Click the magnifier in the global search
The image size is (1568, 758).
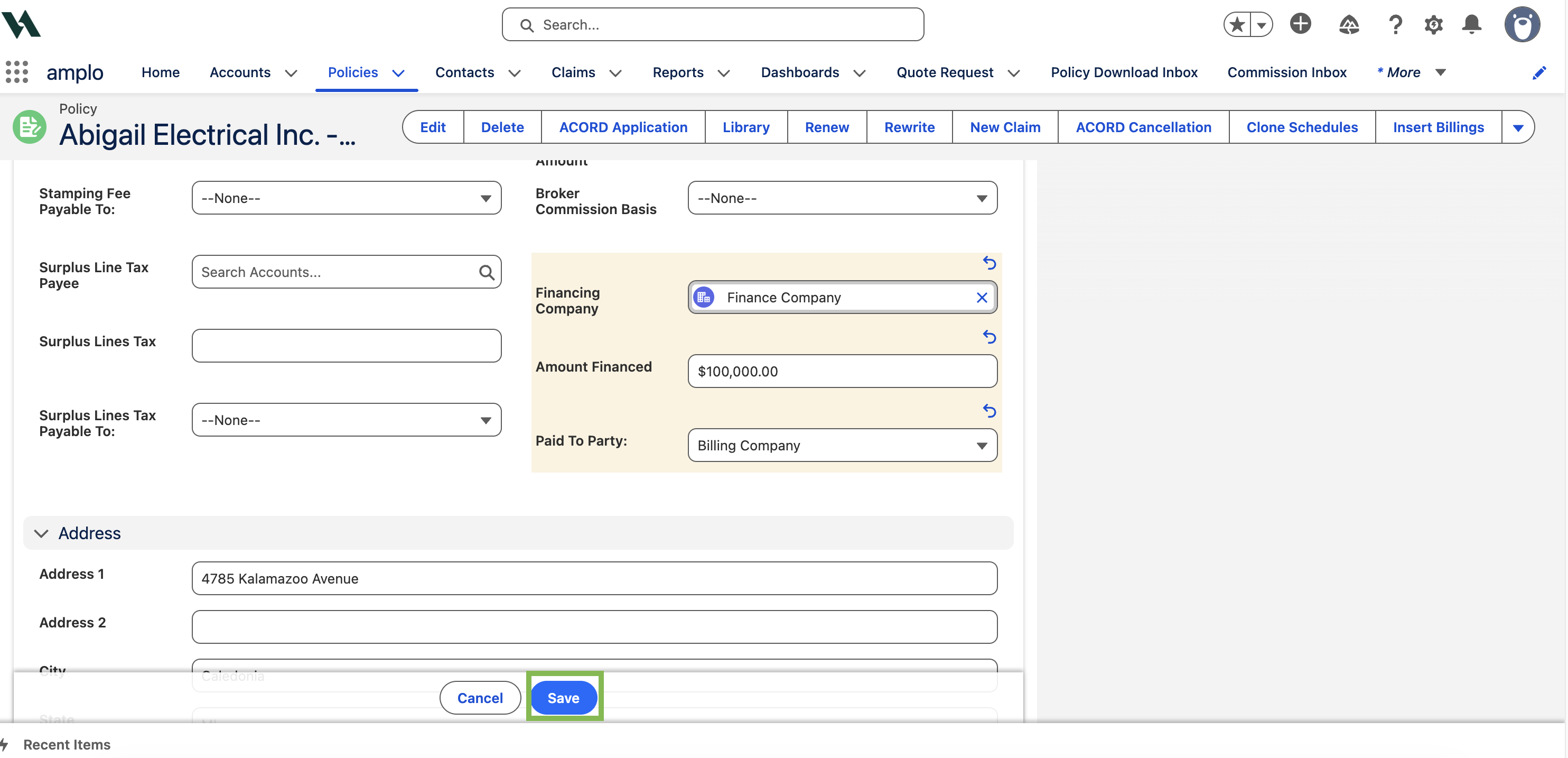(x=527, y=25)
